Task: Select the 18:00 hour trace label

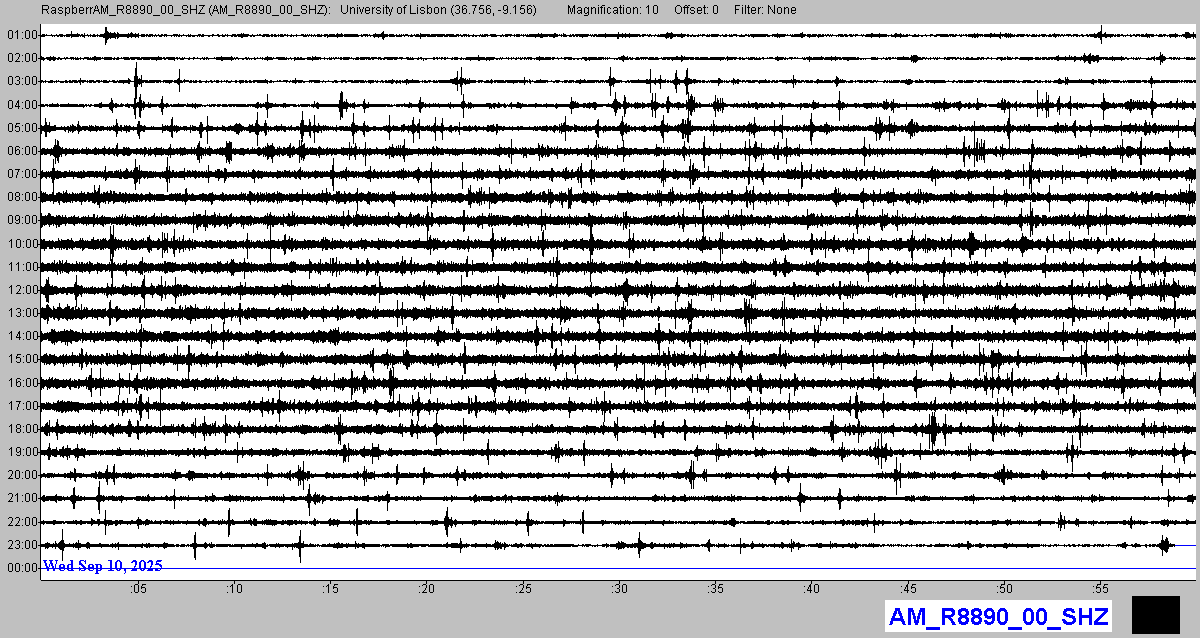Action: click(x=22, y=429)
